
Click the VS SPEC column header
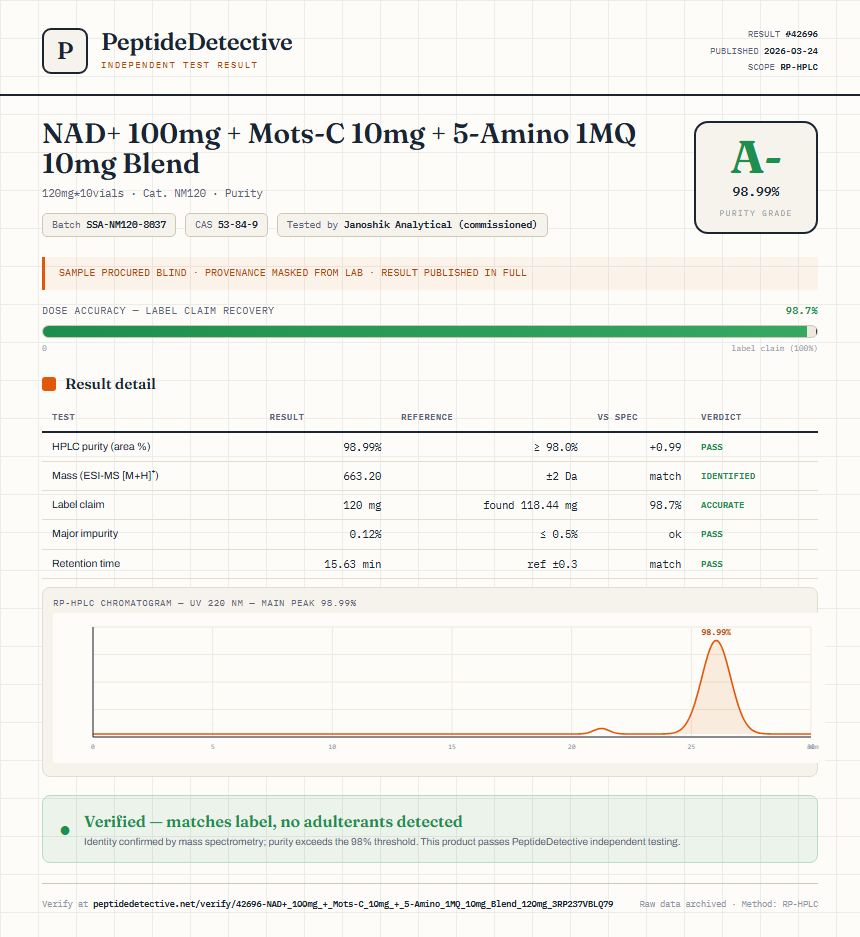617,417
